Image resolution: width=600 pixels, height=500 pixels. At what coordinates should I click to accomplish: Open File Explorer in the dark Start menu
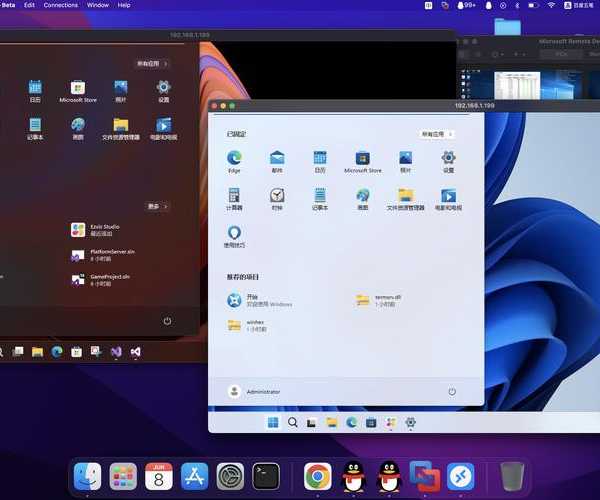[x=121, y=129]
